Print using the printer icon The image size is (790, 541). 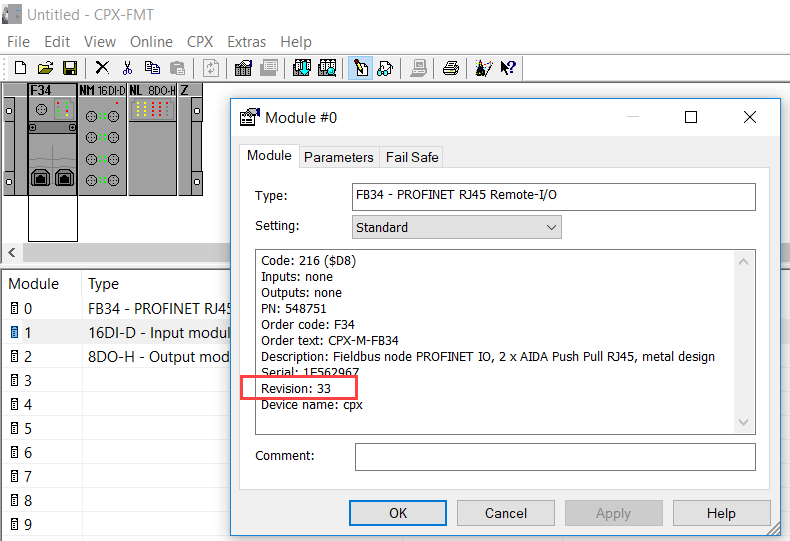450,68
